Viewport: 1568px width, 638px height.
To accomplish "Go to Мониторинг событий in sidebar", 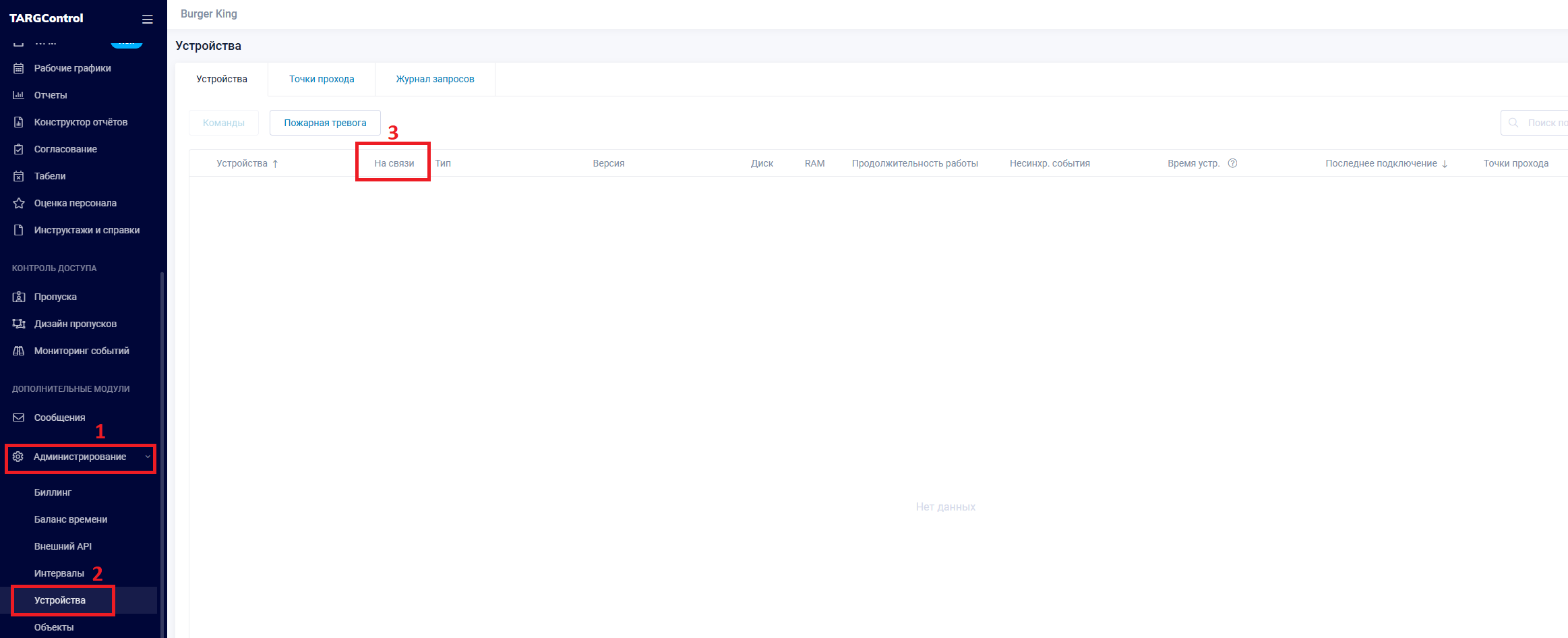I will click(82, 351).
